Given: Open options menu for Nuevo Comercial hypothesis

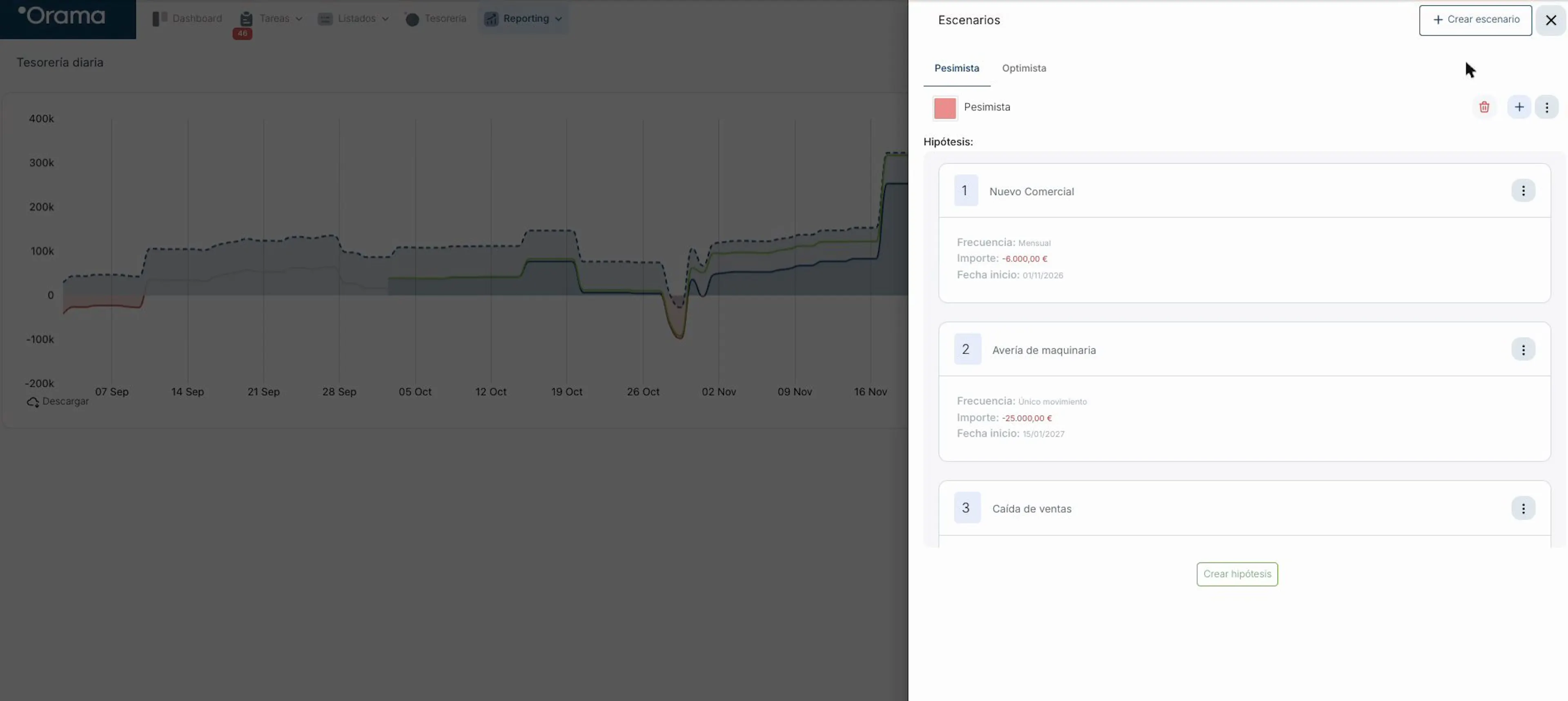Looking at the screenshot, I should click(1523, 191).
